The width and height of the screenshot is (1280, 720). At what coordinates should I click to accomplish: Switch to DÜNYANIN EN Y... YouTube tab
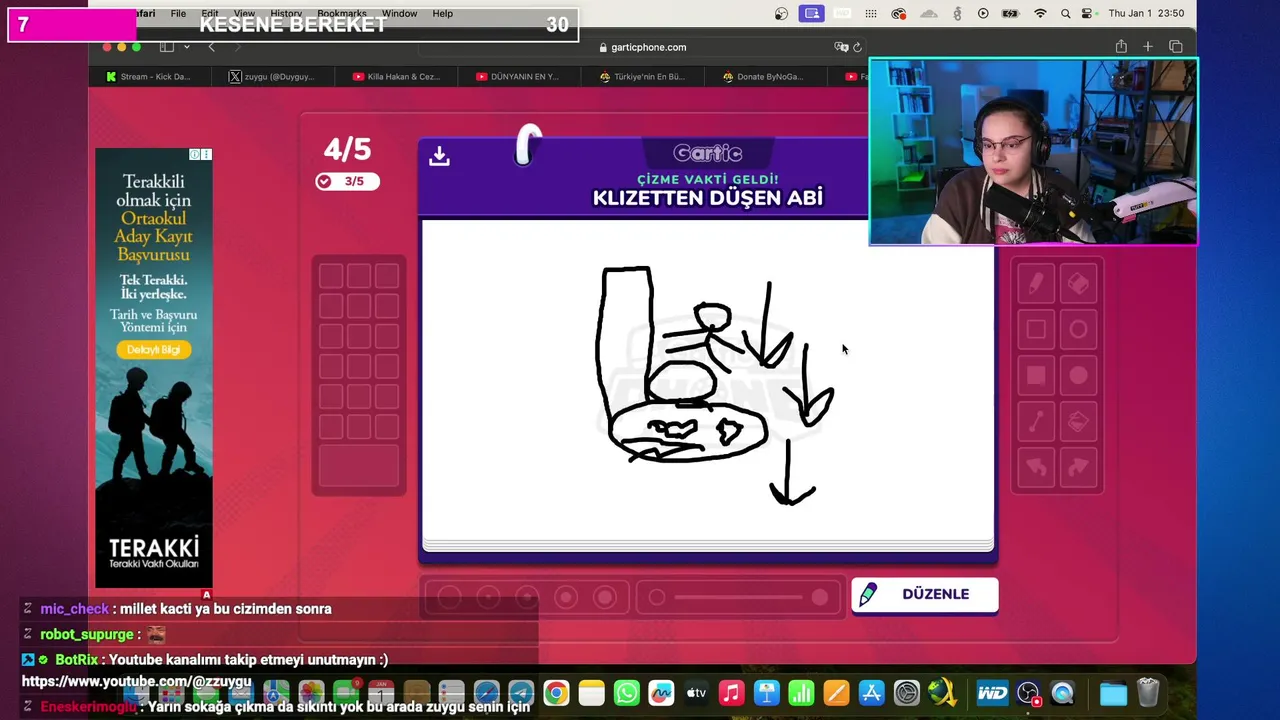517,77
